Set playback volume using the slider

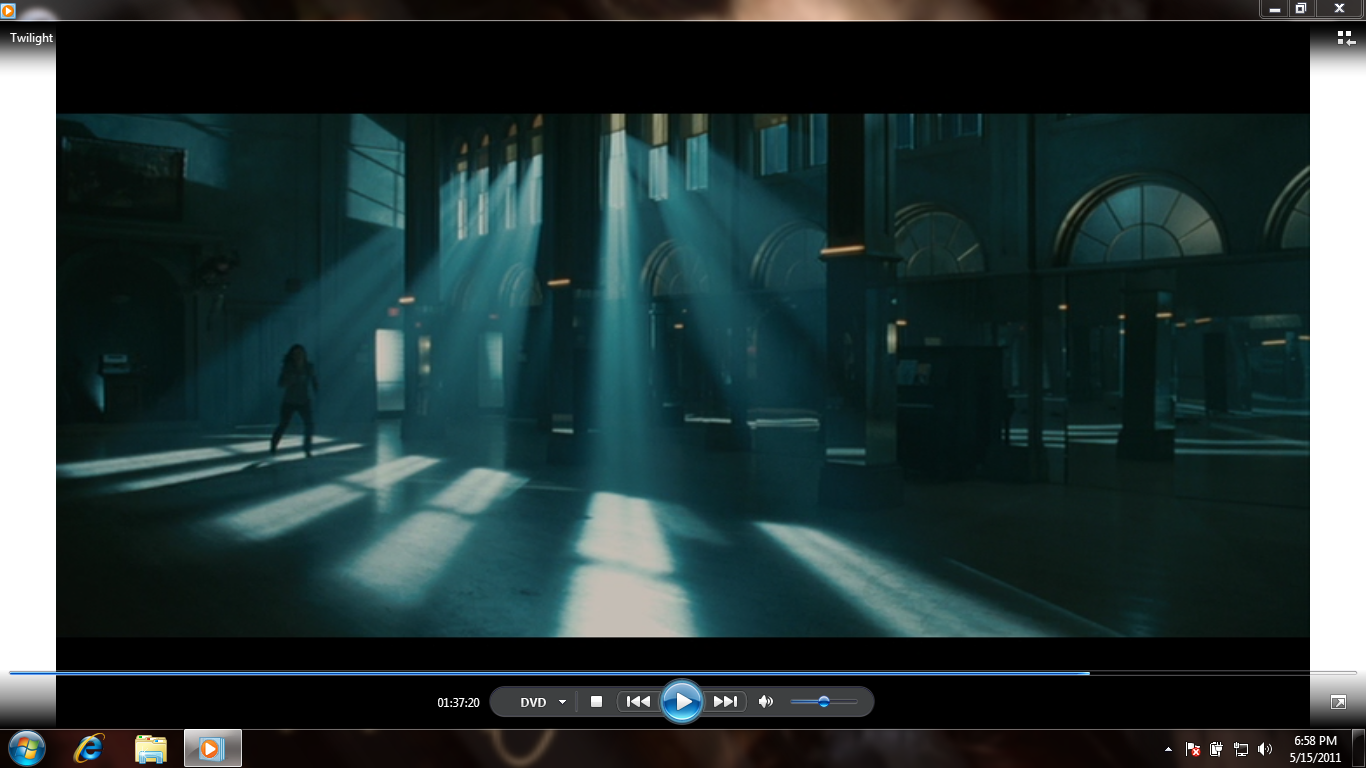[x=823, y=701]
